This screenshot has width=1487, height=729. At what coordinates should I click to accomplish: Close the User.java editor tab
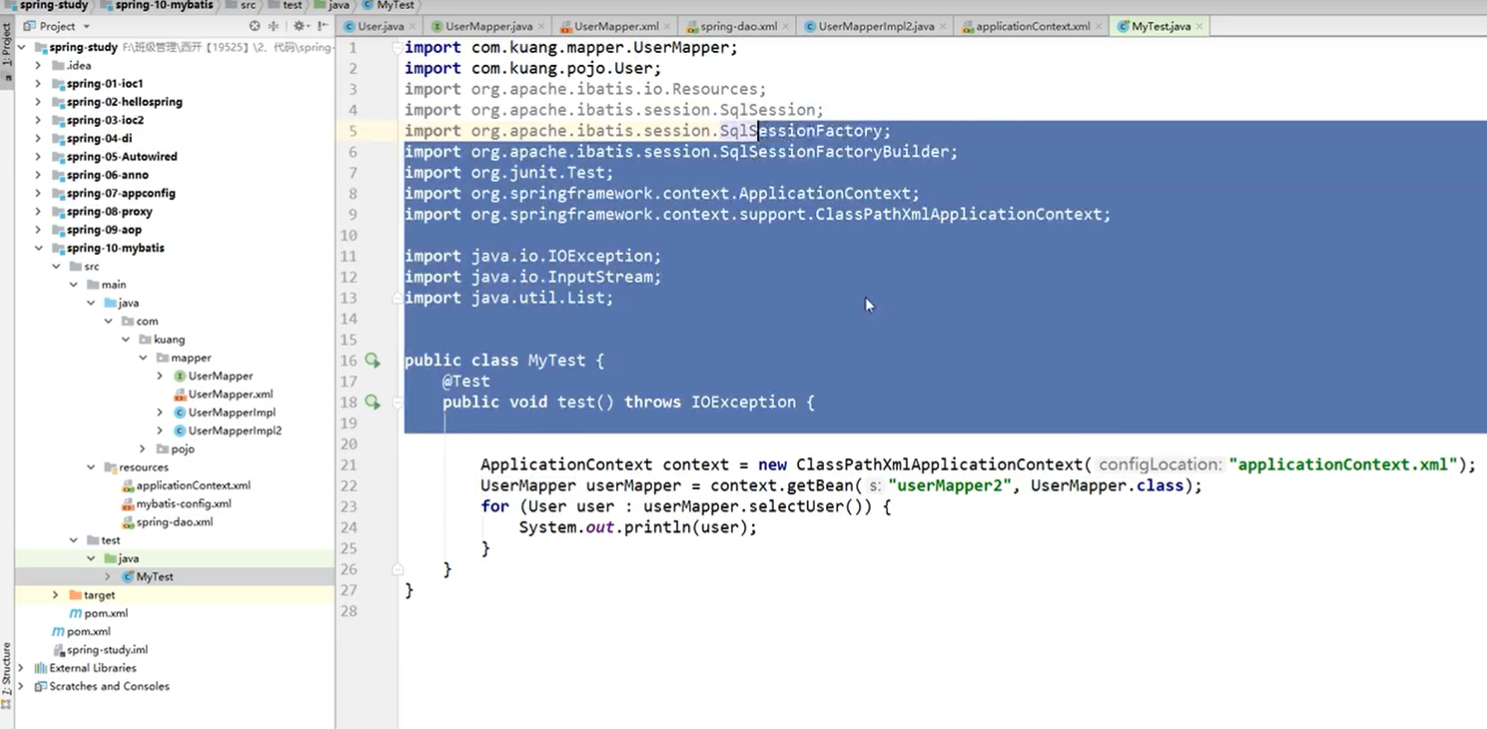(413, 27)
